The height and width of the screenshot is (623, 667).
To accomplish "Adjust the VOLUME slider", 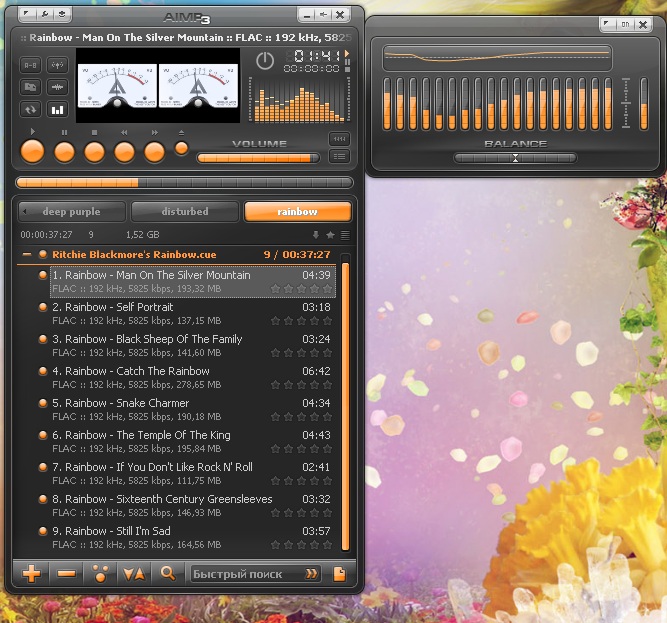I will [258, 158].
